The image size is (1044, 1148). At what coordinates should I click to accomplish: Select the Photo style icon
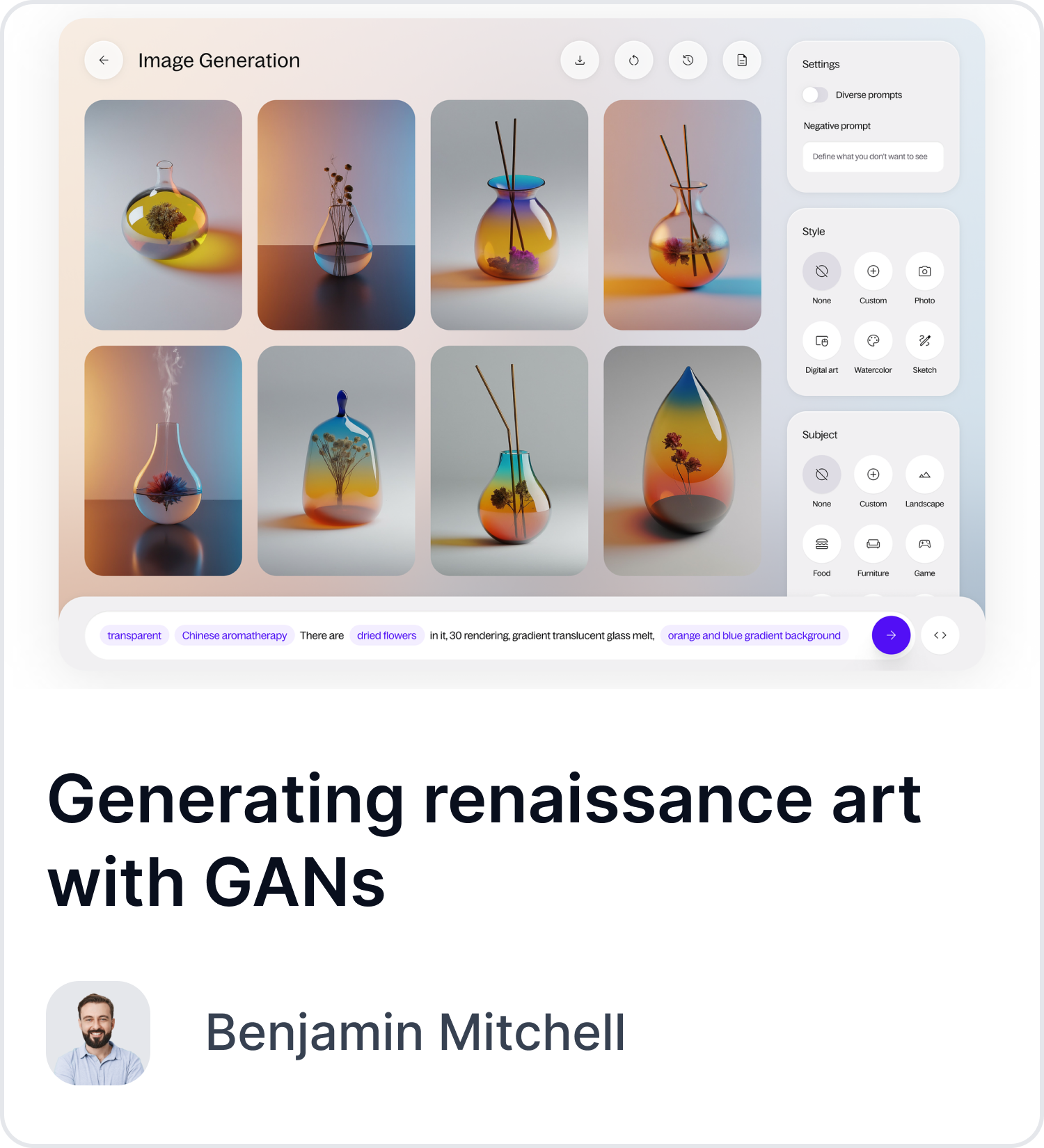924,271
